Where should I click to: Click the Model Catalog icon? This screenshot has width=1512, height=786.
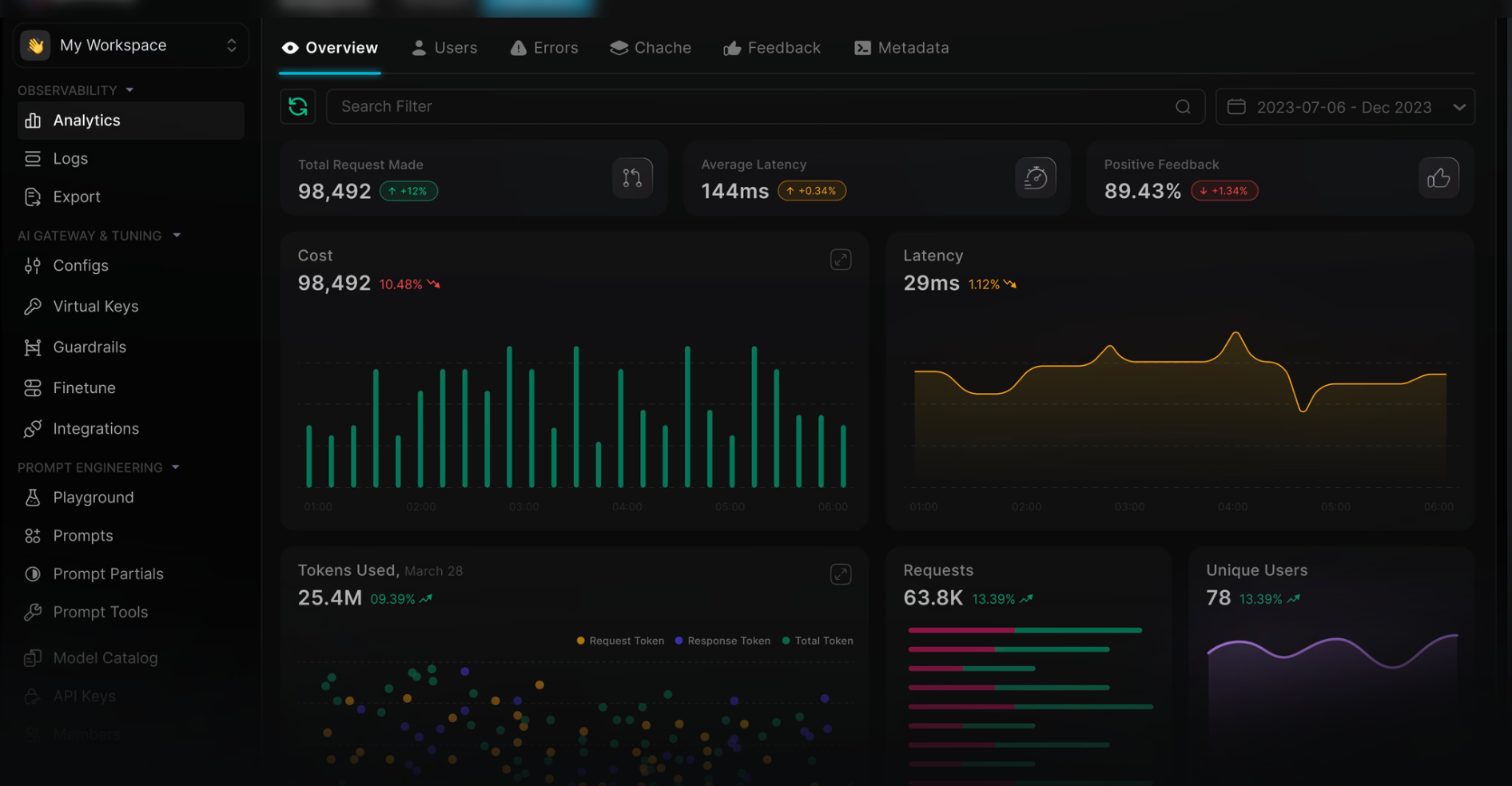click(x=33, y=658)
